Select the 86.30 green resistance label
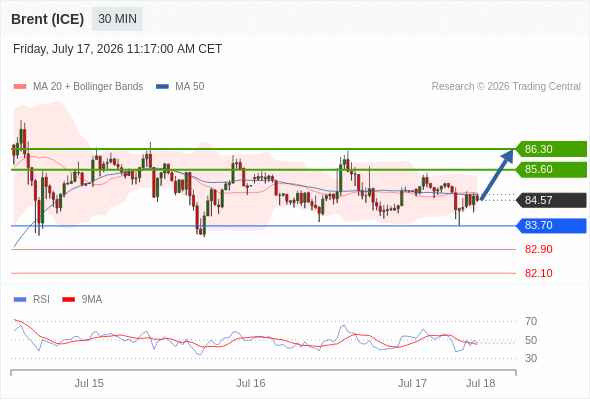590x400 pixels. coord(551,149)
